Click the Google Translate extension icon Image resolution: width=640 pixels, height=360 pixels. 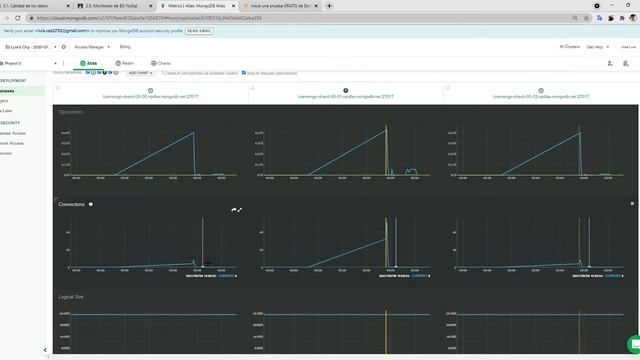click(x=599, y=18)
